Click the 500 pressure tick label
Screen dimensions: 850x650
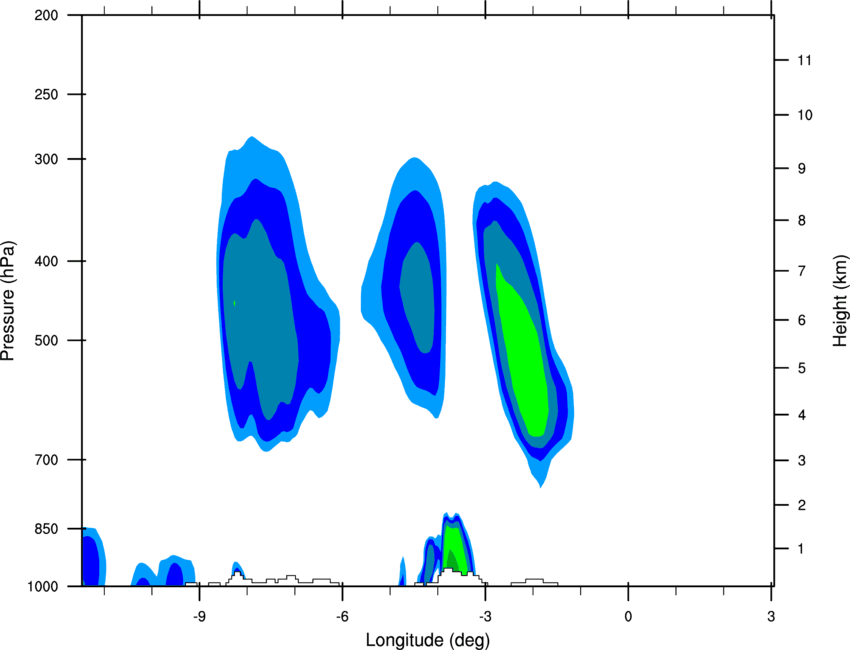(46, 340)
